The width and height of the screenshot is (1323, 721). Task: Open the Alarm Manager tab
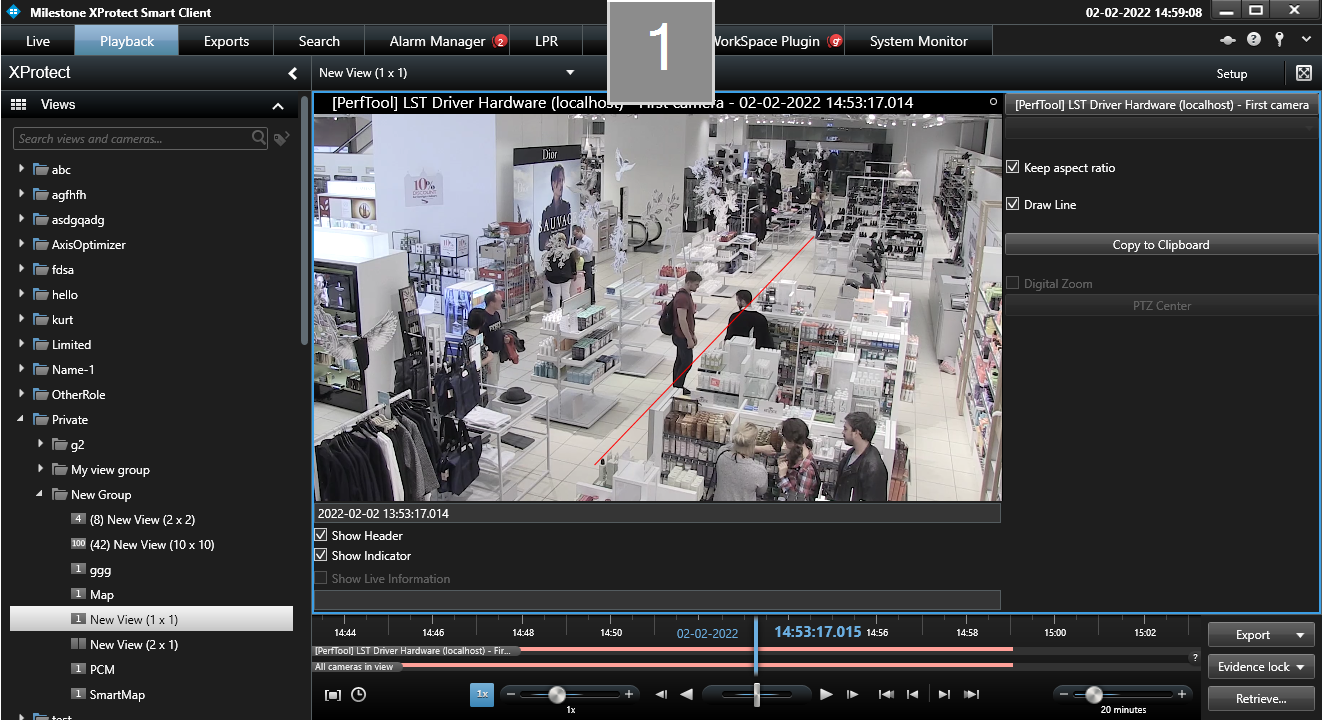[x=437, y=41]
